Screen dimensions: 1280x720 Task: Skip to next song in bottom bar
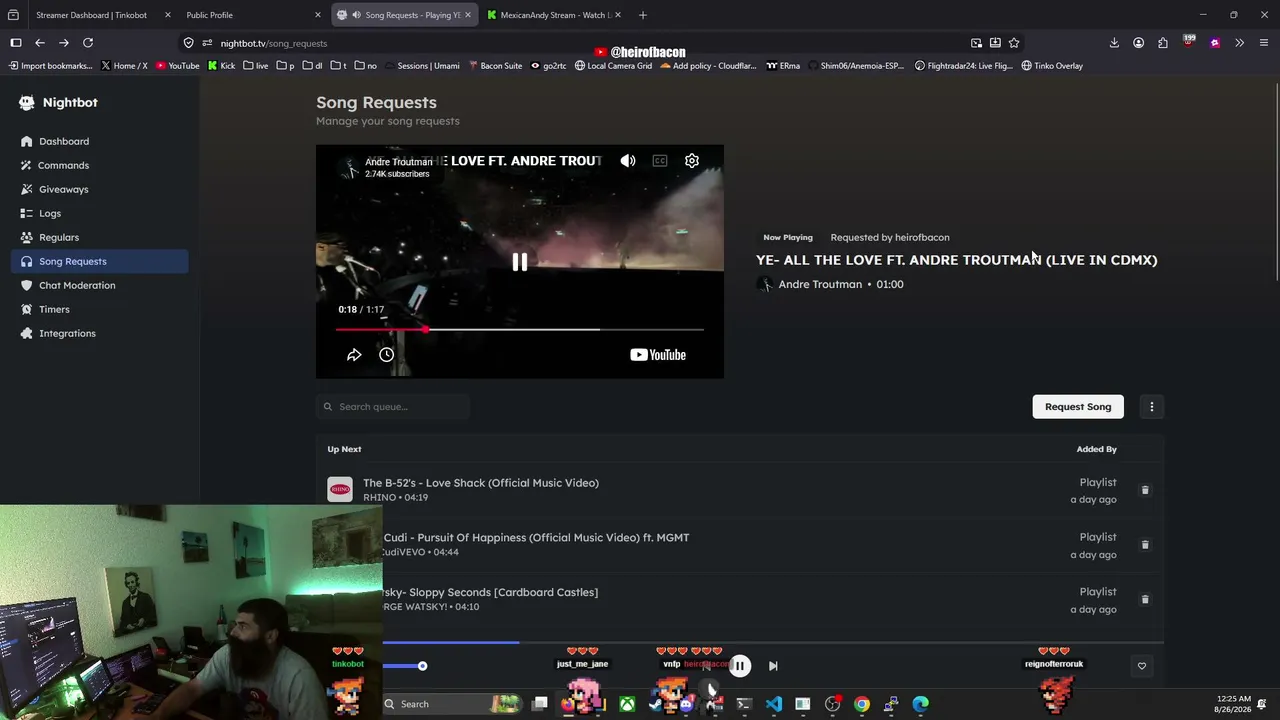(773, 666)
